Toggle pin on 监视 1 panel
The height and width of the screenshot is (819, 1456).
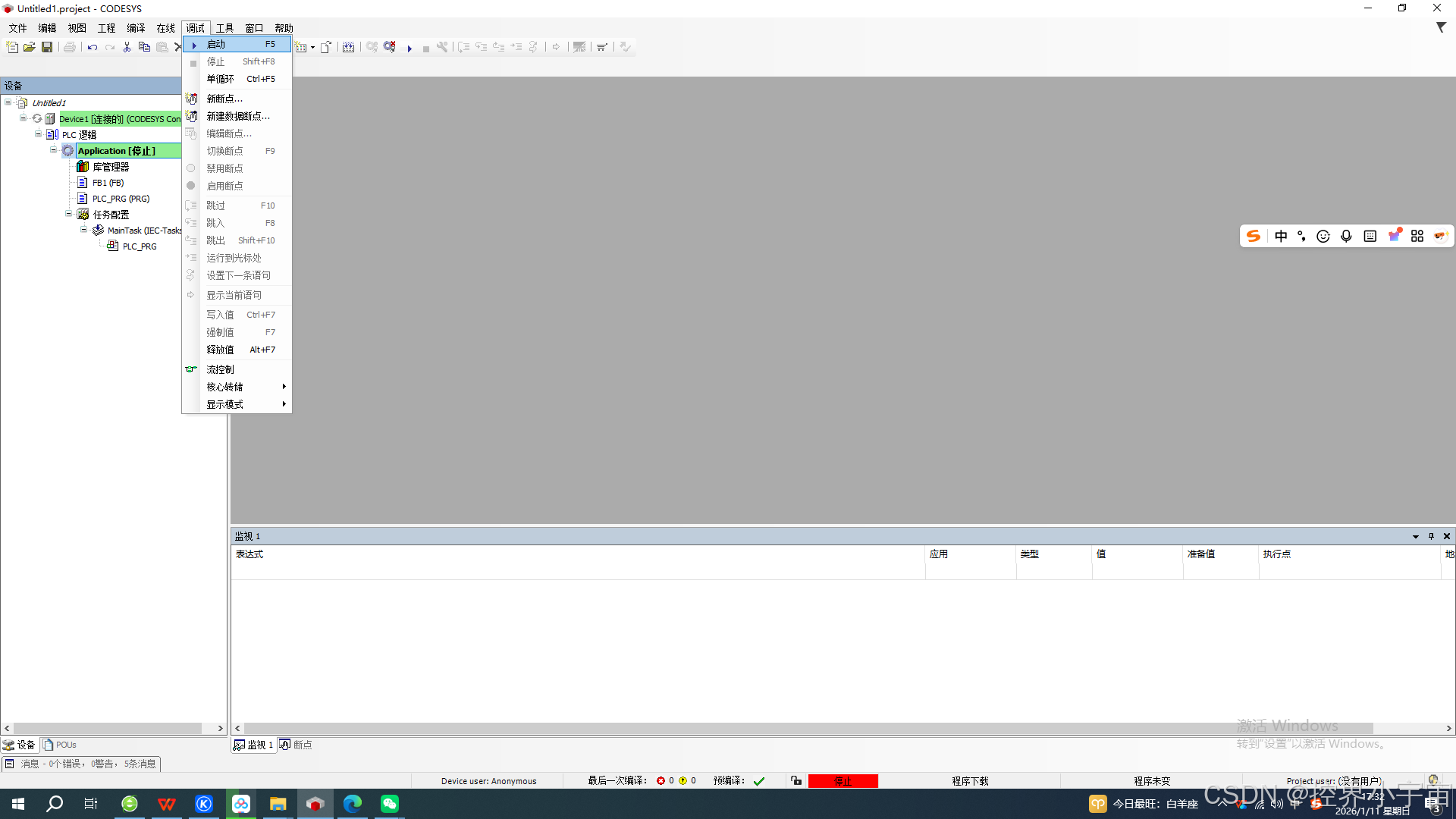coord(1432,536)
